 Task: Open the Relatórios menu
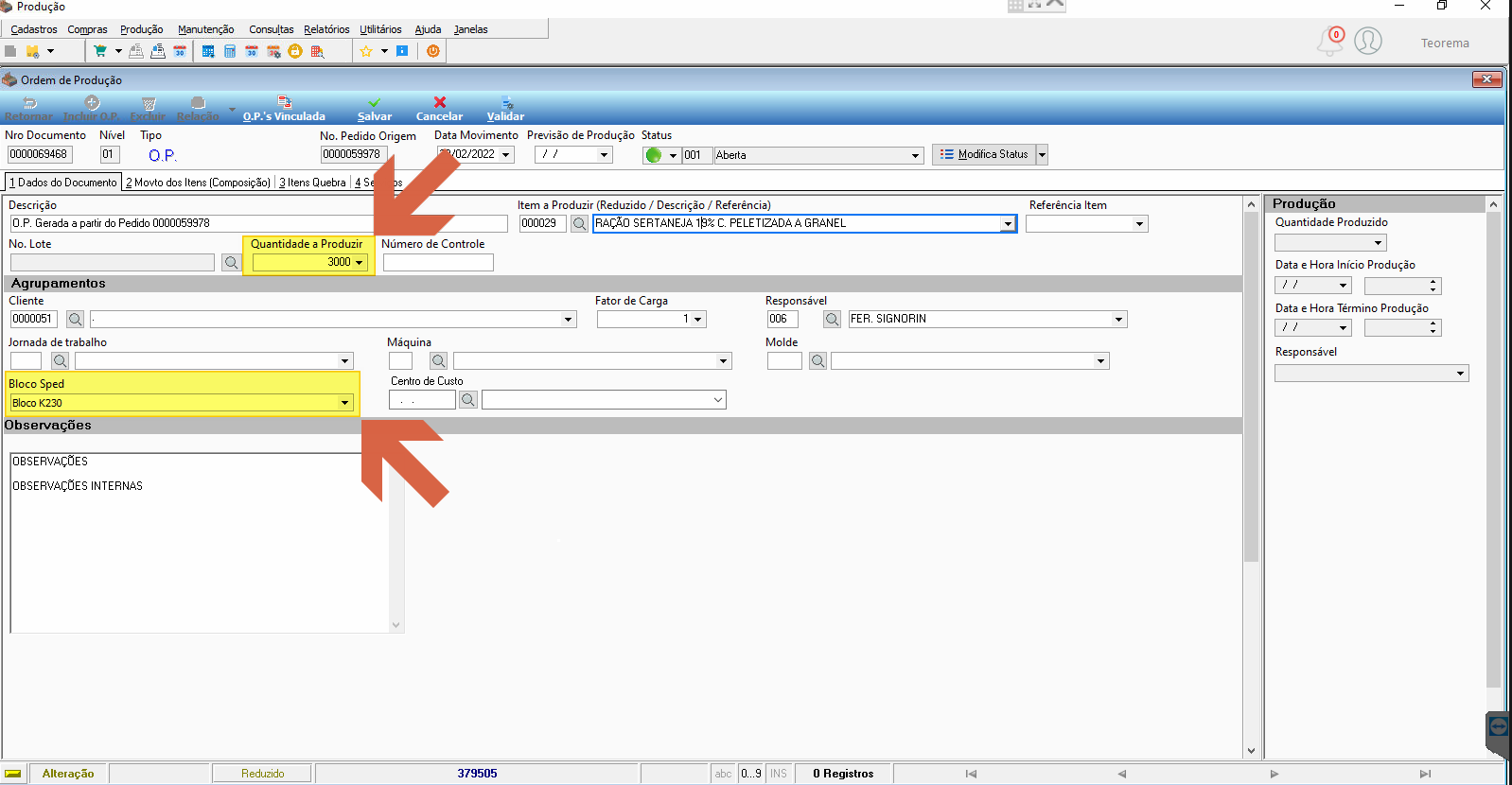[326, 29]
